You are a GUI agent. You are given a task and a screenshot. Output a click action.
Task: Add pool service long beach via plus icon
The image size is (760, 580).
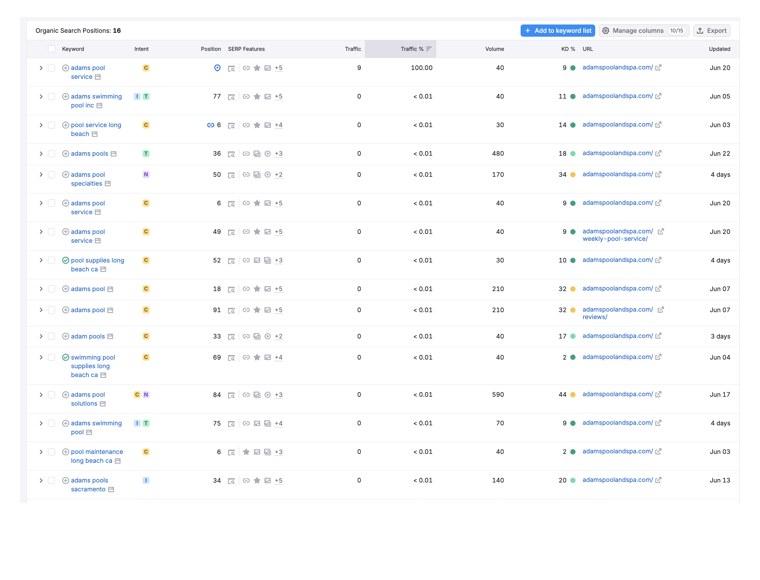65,125
